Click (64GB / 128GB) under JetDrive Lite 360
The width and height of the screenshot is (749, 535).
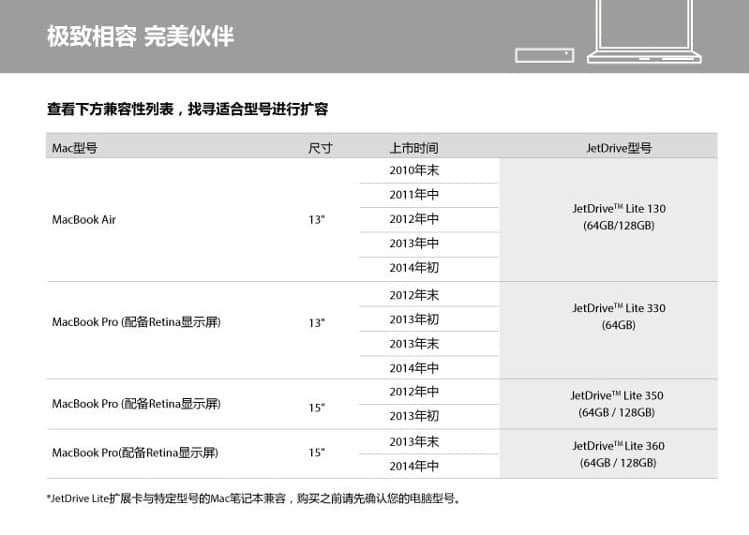point(618,463)
